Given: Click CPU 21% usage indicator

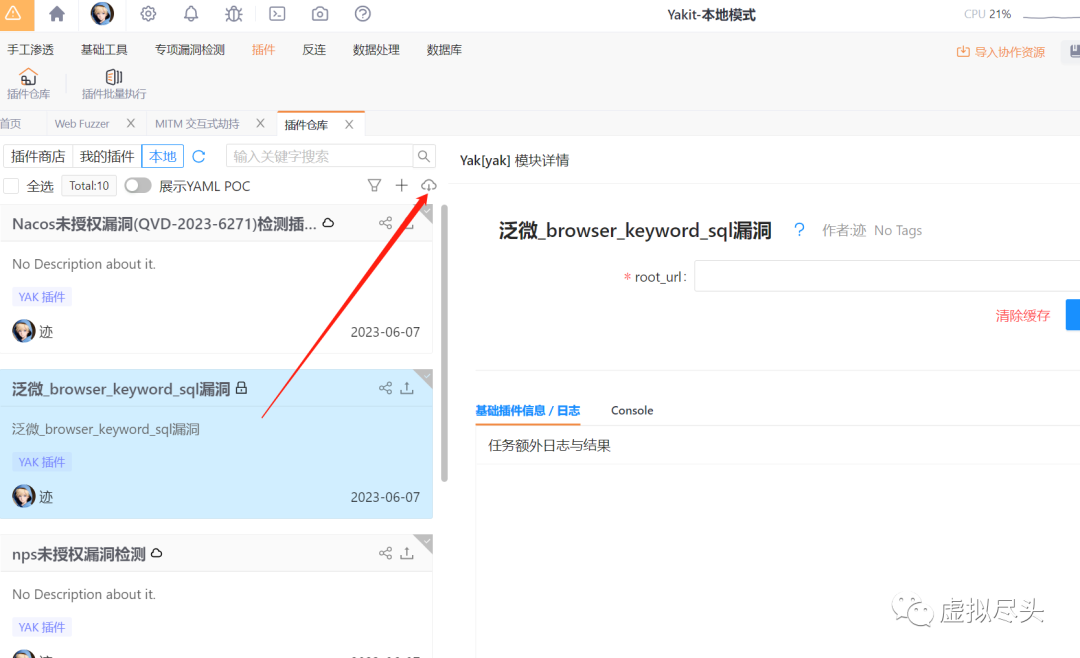Looking at the screenshot, I should pos(987,14).
